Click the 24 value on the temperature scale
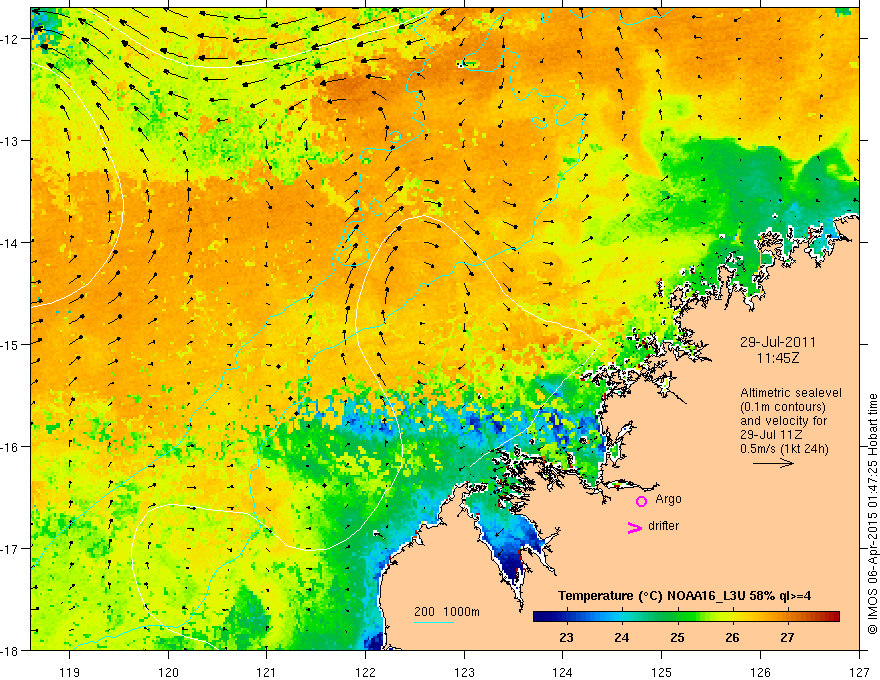880x680 pixels. click(622, 637)
